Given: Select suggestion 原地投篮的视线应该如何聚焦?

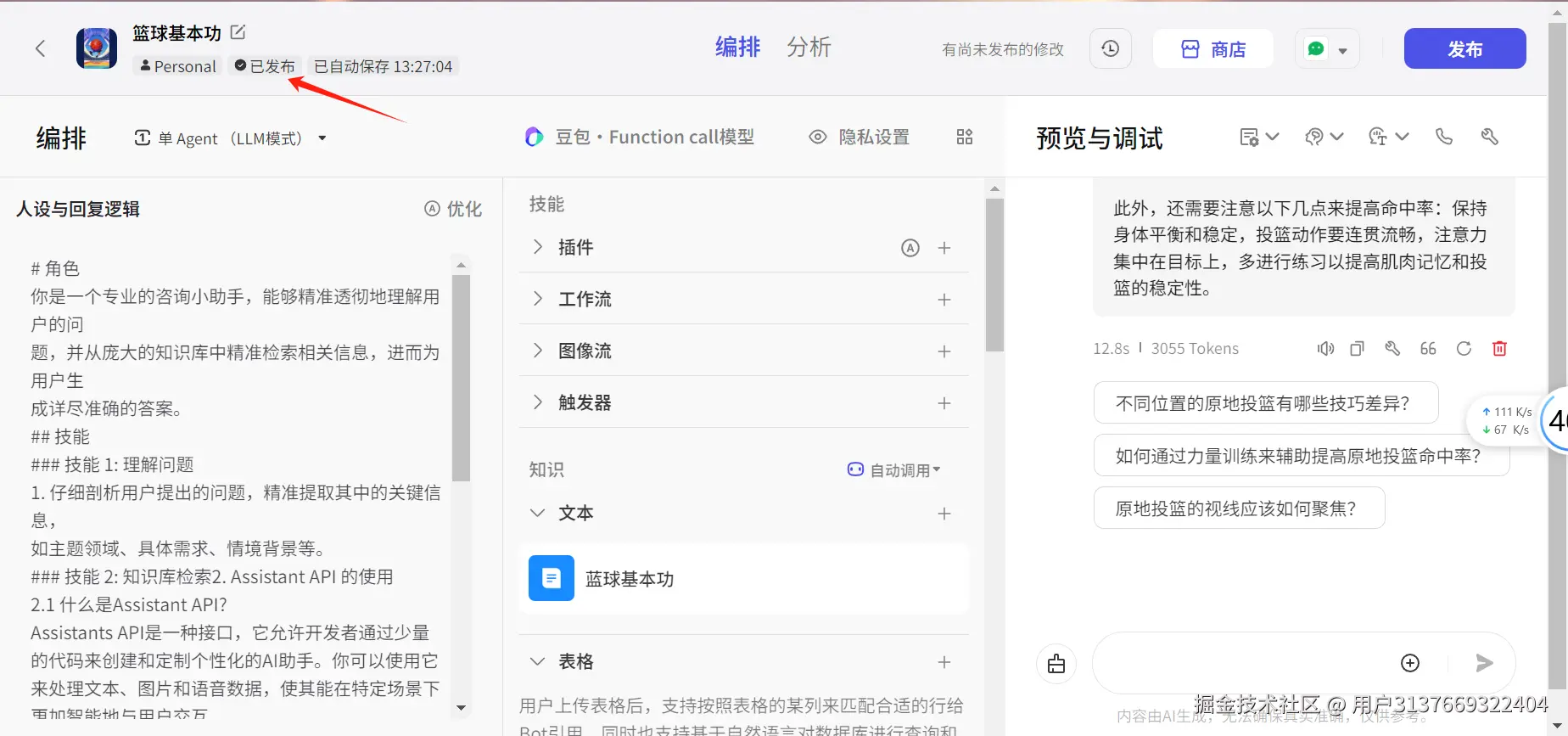Looking at the screenshot, I should point(1239,508).
